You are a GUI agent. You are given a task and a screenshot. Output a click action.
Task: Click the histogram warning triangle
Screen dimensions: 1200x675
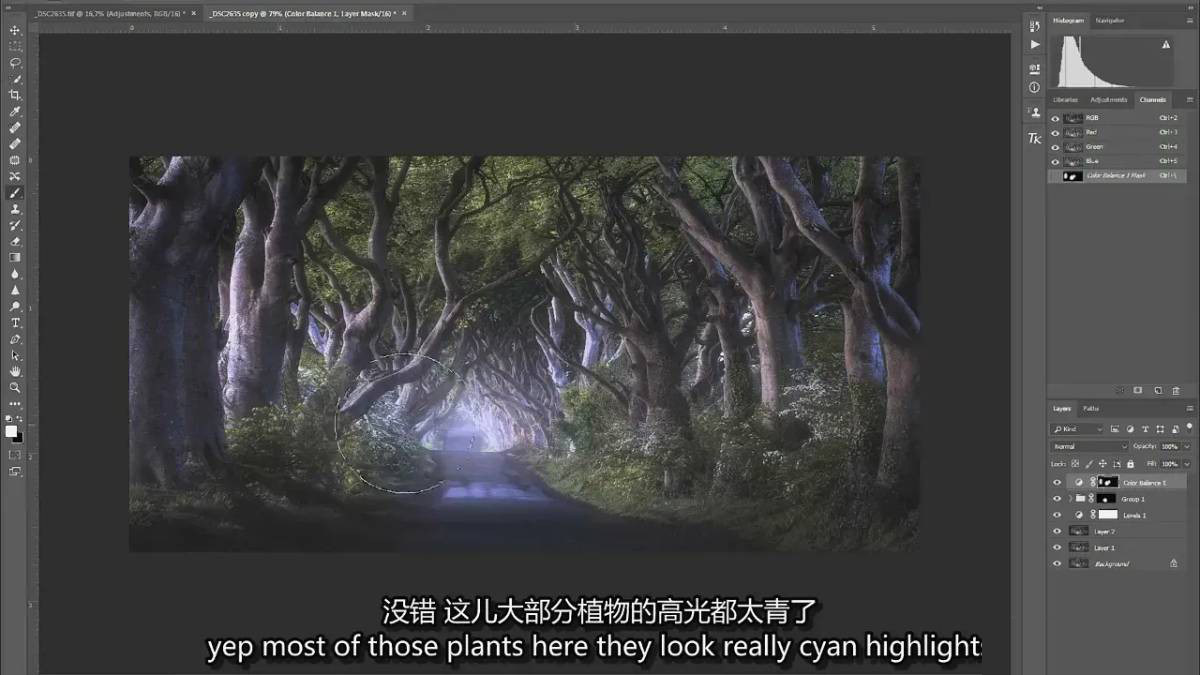click(x=1166, y=45)
